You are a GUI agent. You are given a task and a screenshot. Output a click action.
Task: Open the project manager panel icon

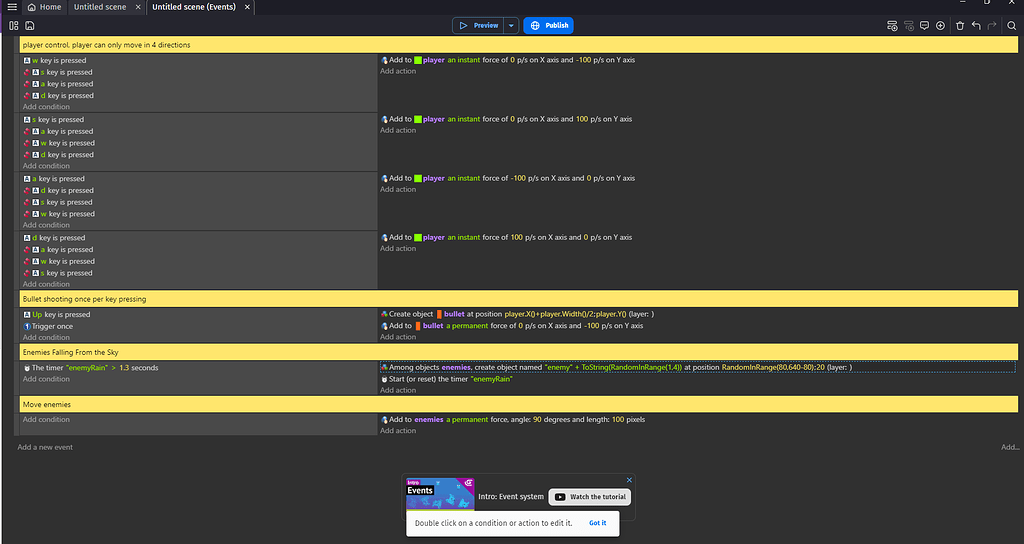pyautogui.click(x=14, y=25)
